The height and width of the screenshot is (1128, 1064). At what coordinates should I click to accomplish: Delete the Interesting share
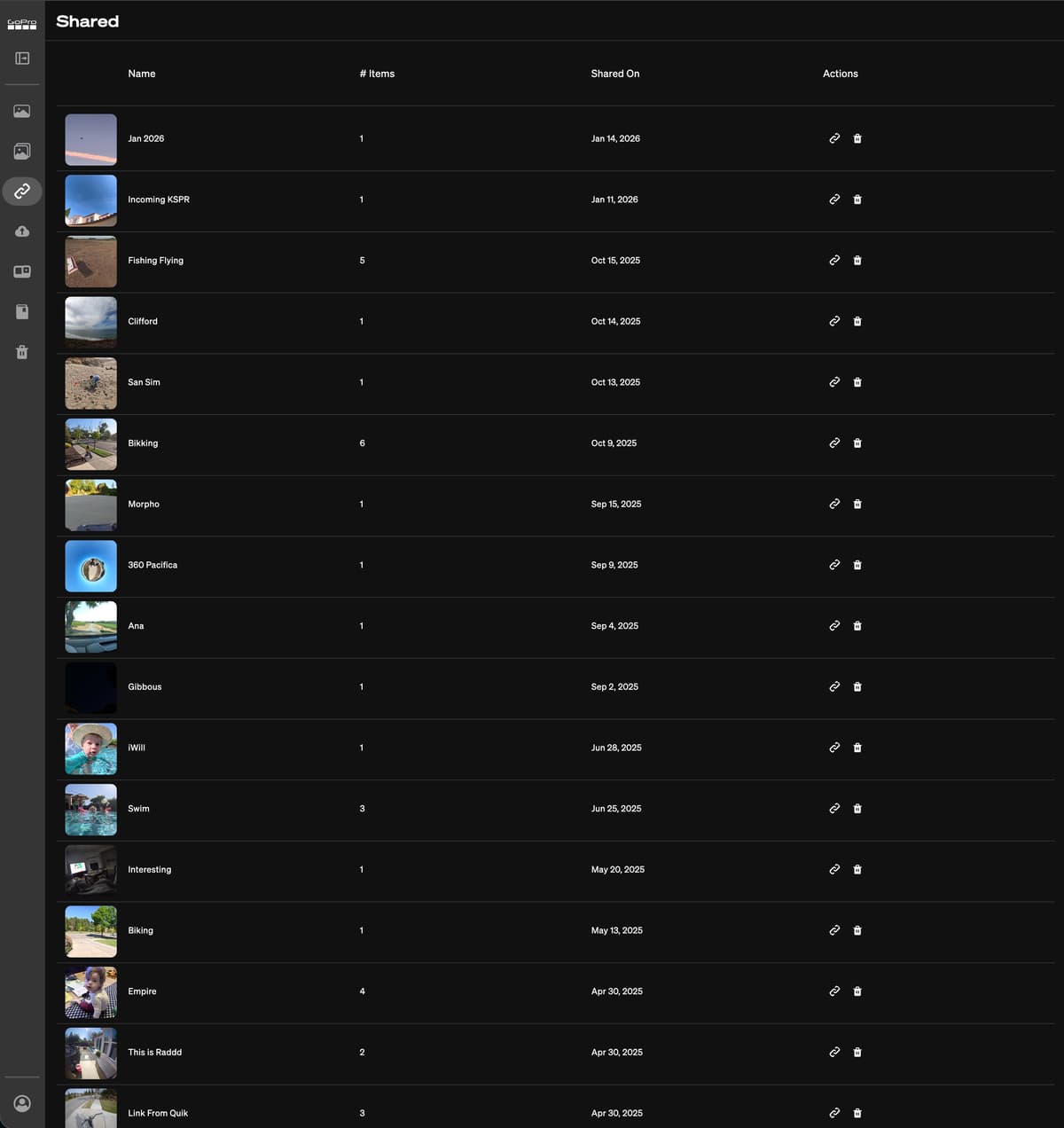pos(857,870)
